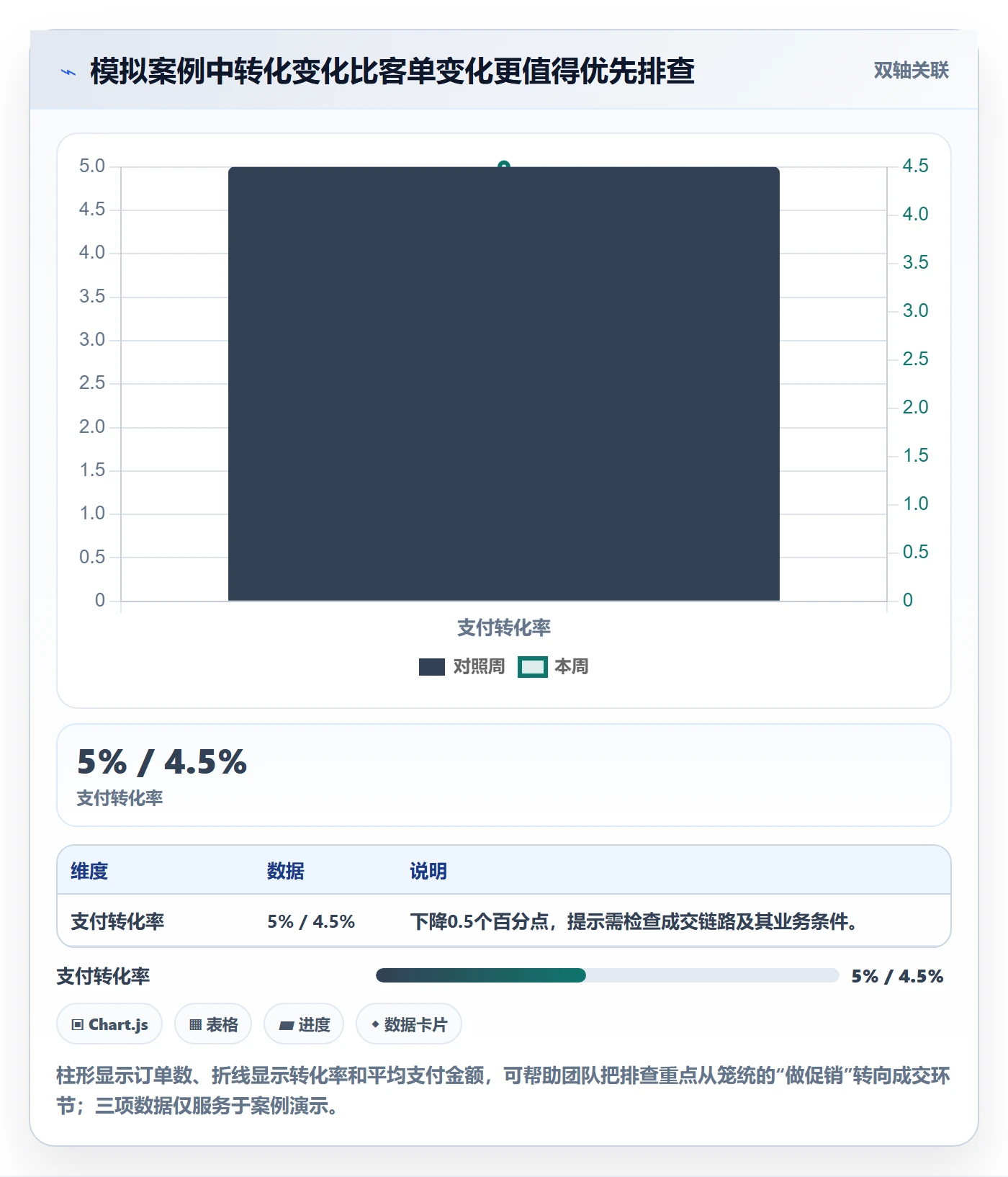Click 支付转化率 cell in the table row

coord(117,921)
